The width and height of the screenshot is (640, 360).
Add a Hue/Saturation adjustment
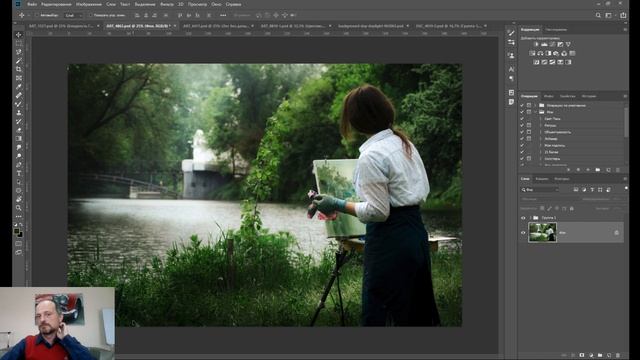point(532,53)
